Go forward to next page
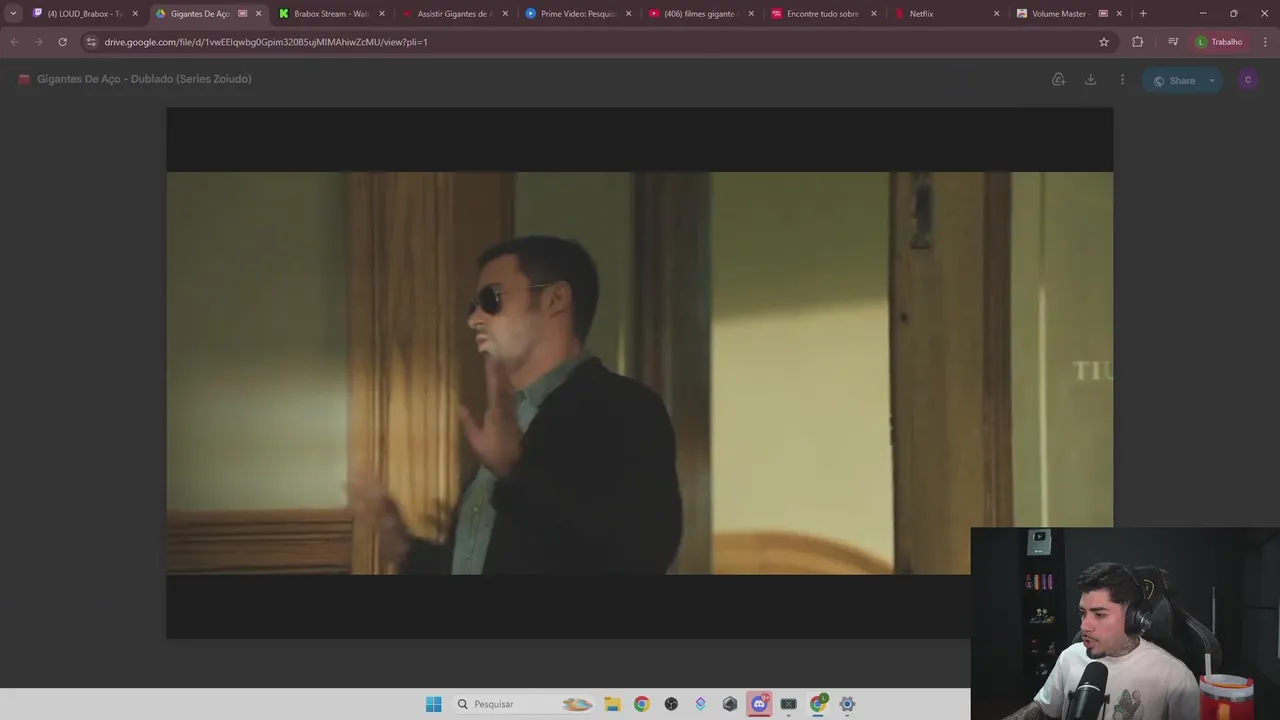 (x=38, y=42)
